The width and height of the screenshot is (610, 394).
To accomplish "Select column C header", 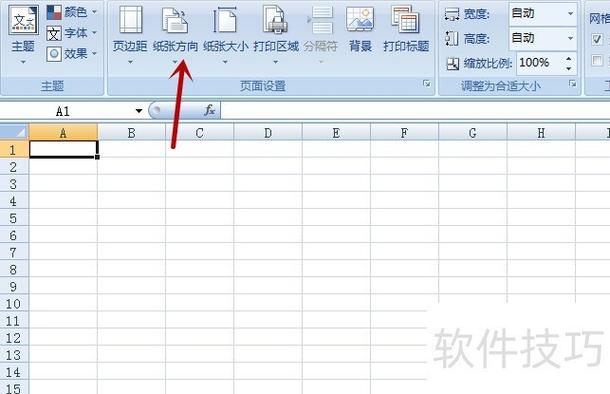I will (x=200, y=133).
